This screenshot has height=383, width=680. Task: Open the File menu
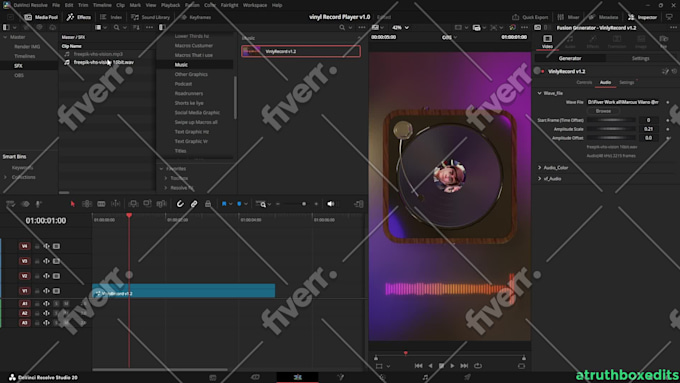click(x=56, y=5)
